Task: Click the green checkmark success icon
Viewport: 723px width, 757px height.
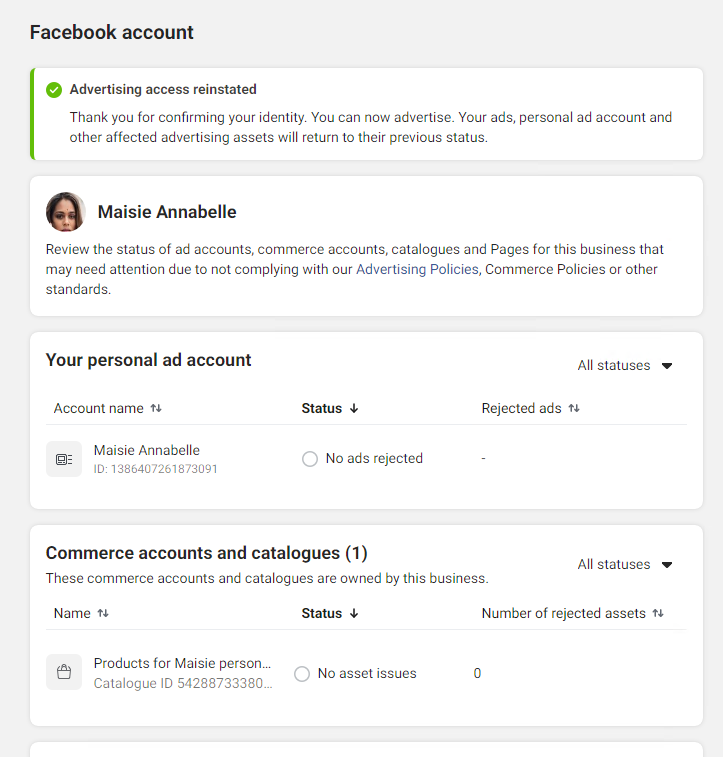Action: click(x=54, y=90)
